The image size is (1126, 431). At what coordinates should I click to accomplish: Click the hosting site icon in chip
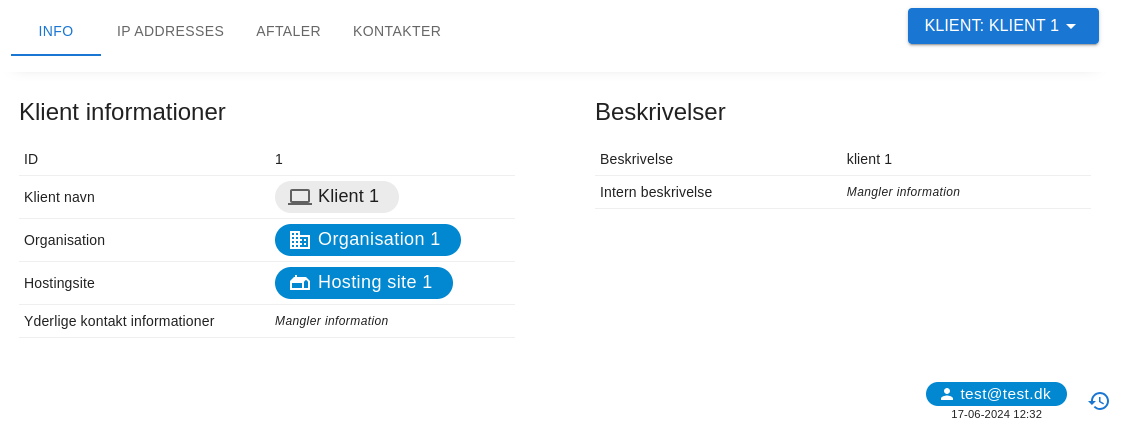click(300, 283)
